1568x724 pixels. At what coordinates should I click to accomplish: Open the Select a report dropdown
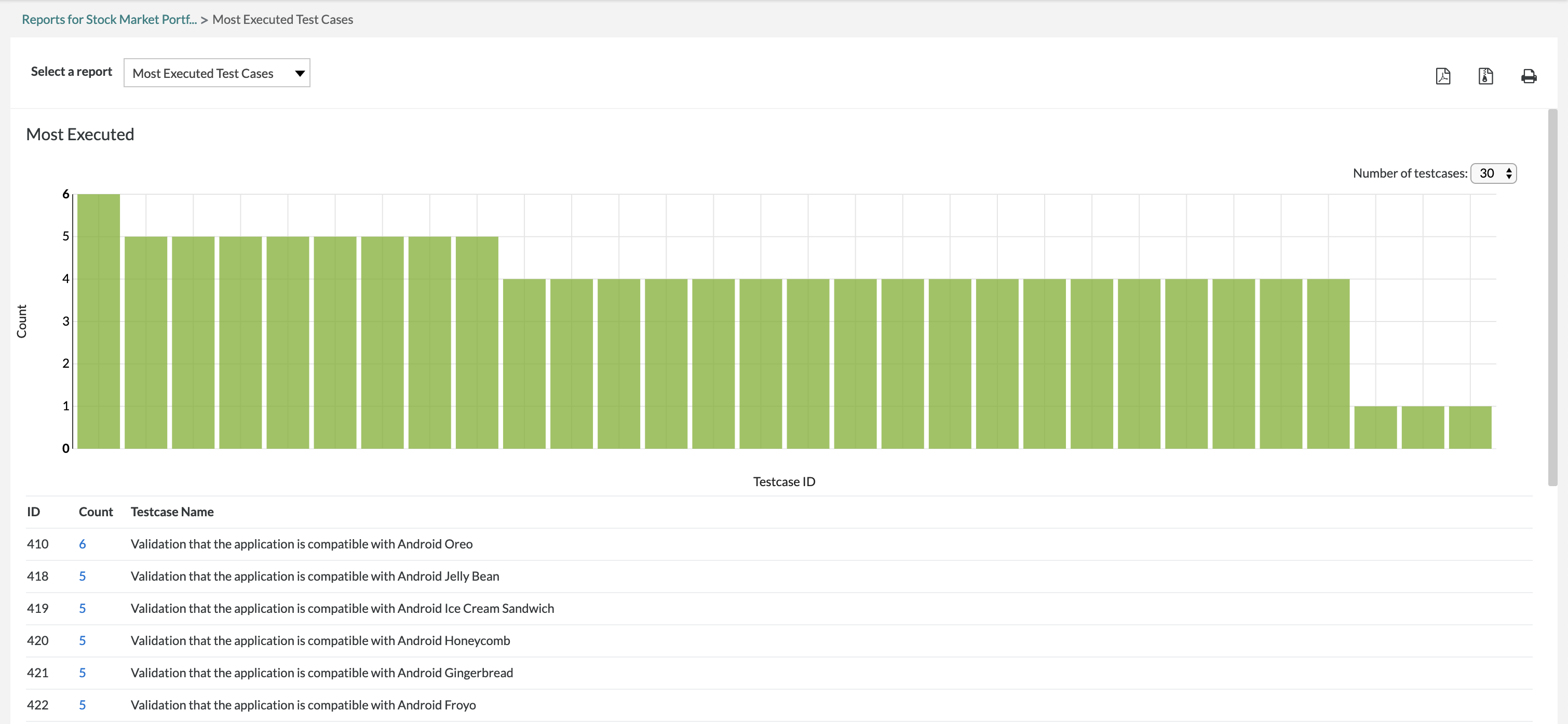[x=217, y=73]
